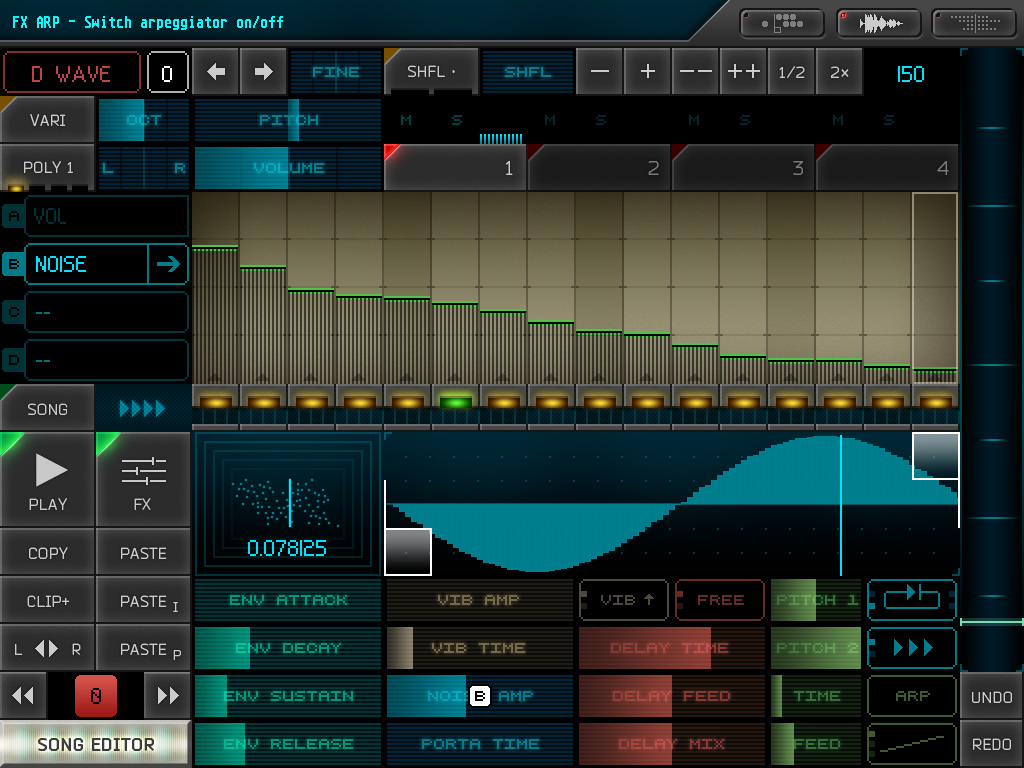Switch to SONG mode tab
The width and height of the screenshot is (1024, 768).
click(x=47, y=409)
